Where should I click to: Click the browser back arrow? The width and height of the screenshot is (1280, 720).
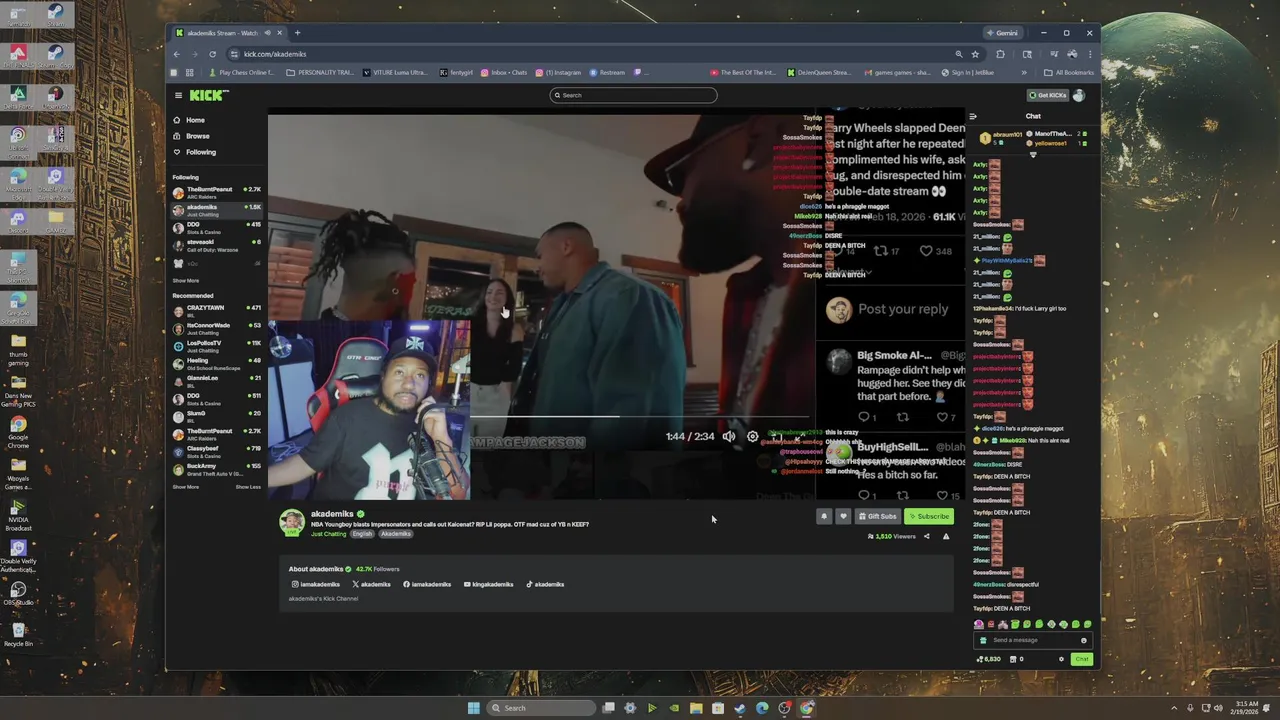pyautogui.click(x=177, y=54)
